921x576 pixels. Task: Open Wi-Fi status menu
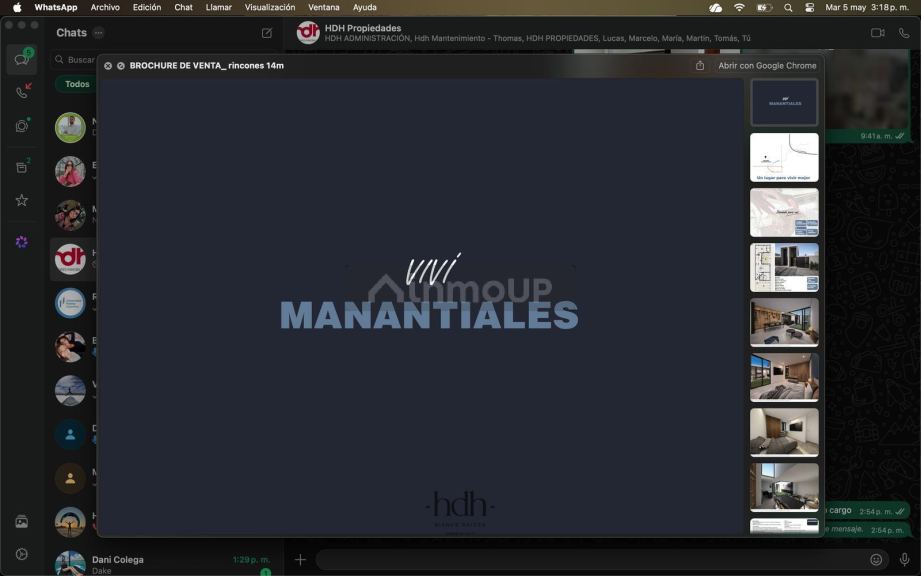coord(740,8)
